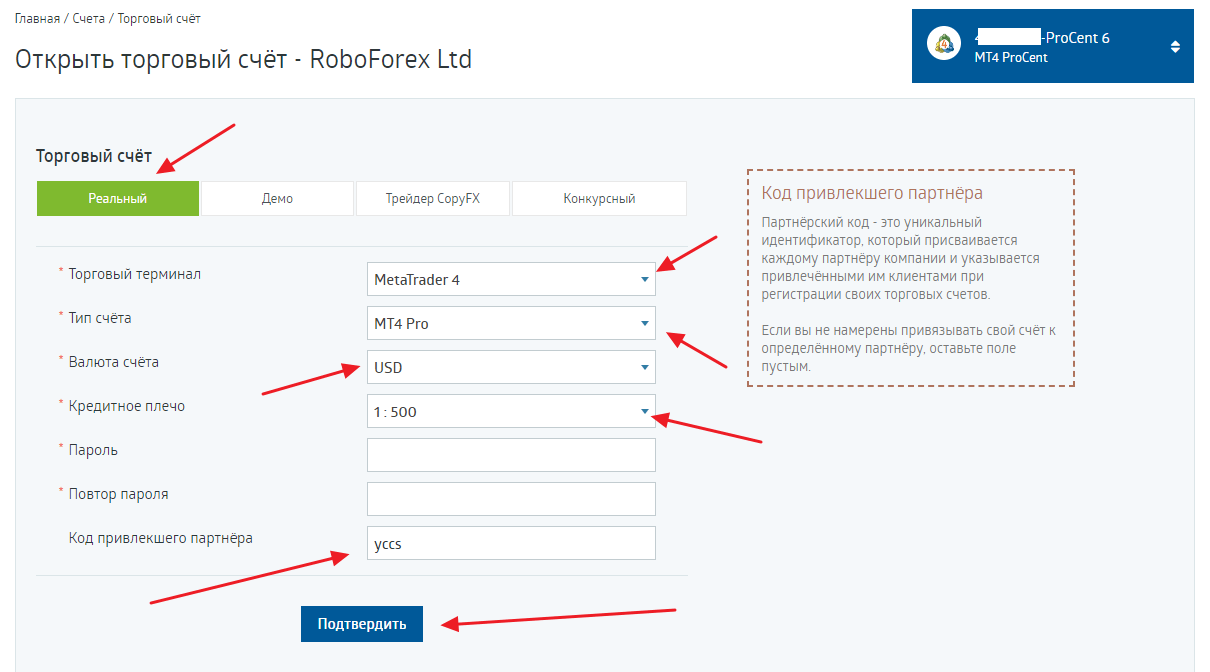Screen dimensions: 1210x672
Task: Open Счета breadcrumb link
Action: click(89, 19)
